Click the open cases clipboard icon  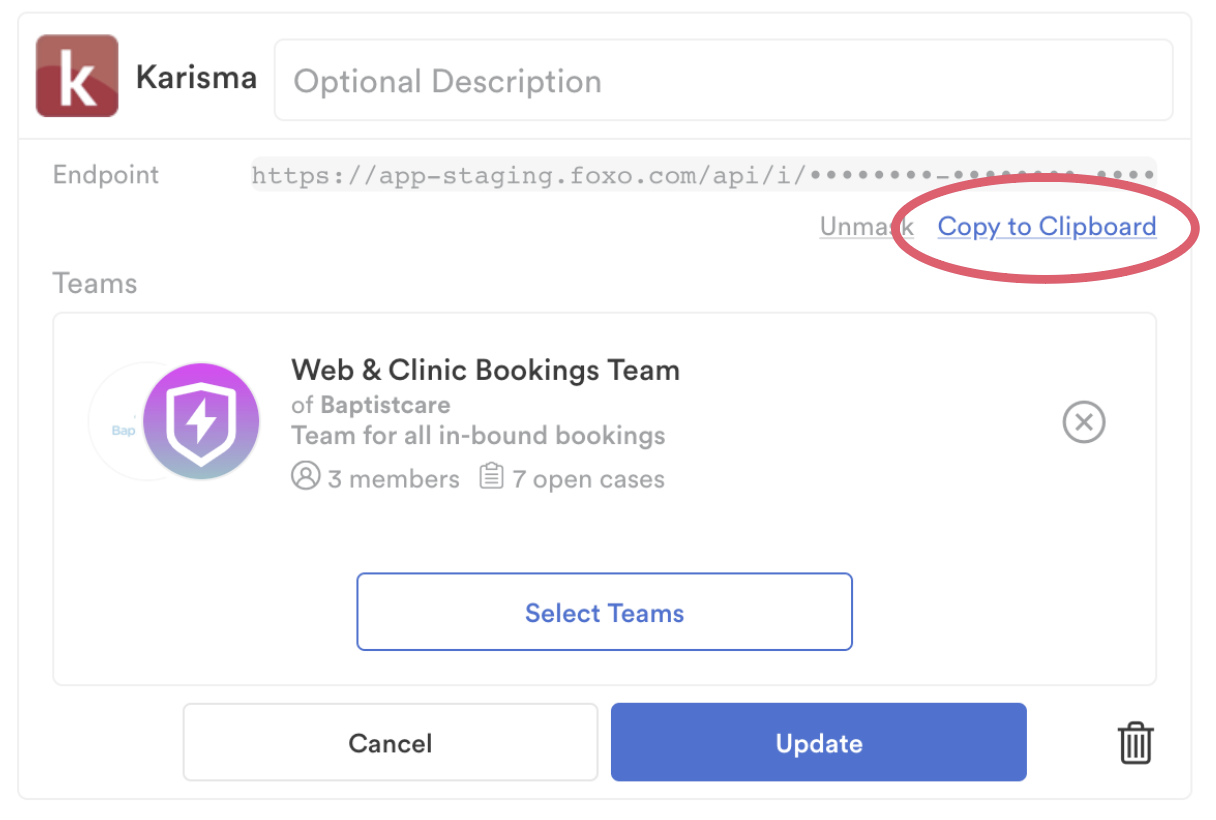point(491,476)
